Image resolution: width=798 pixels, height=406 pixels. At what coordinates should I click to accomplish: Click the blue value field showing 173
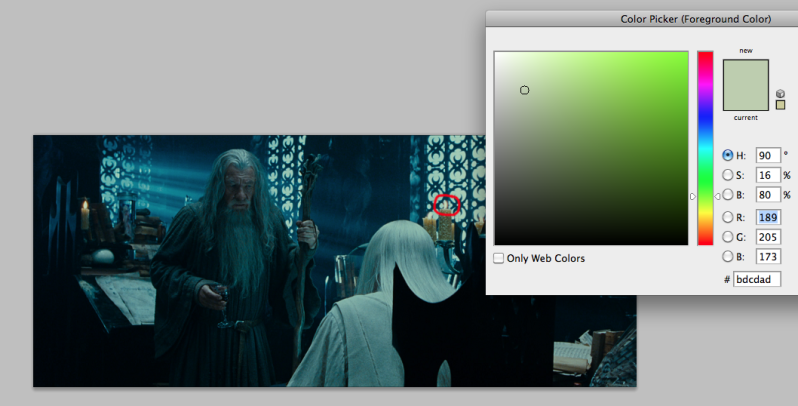768,256
